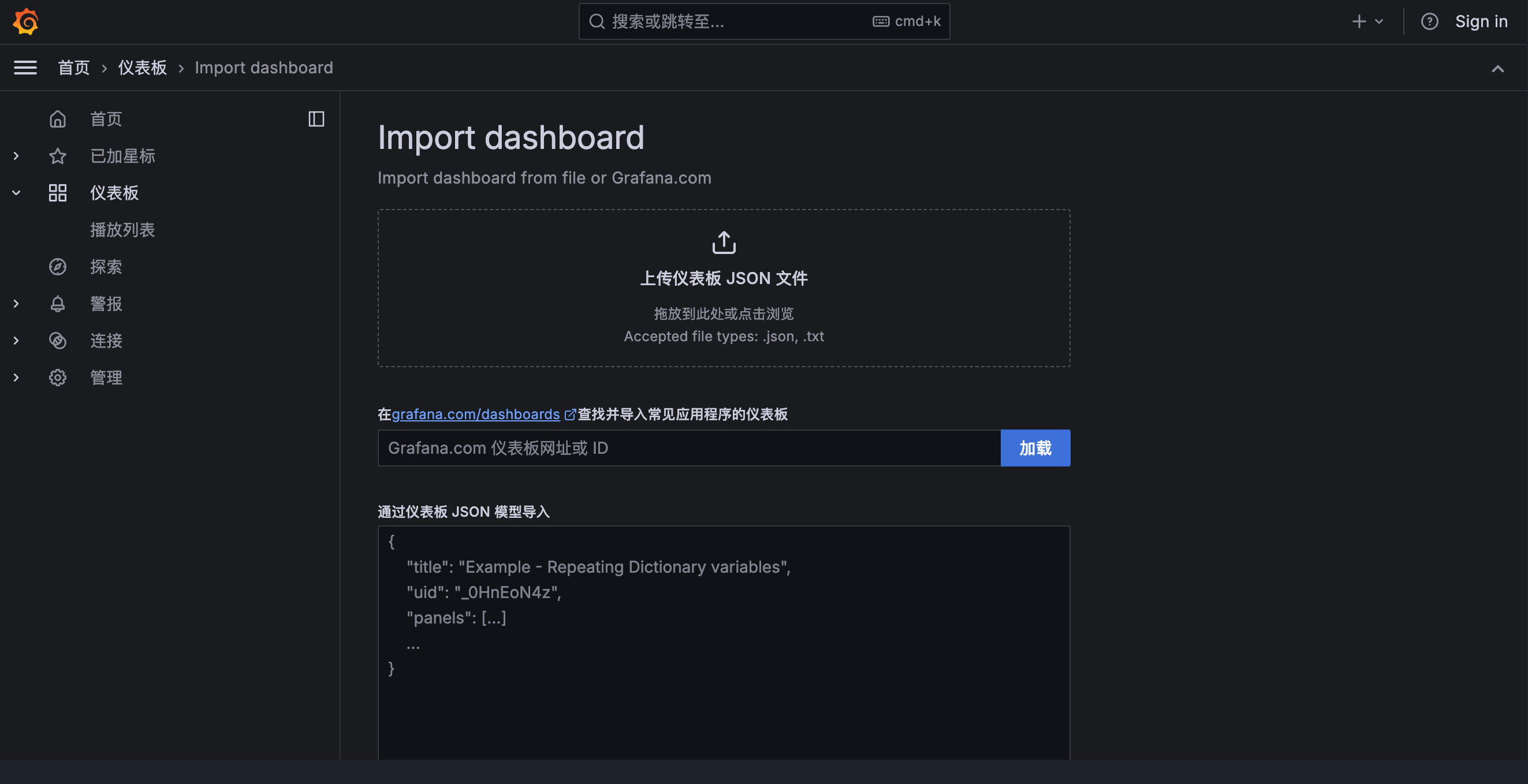This screenshot has height=784, width=1528.
Task: Collapse the 仪表板 section
Action: [x=16, y=193]
